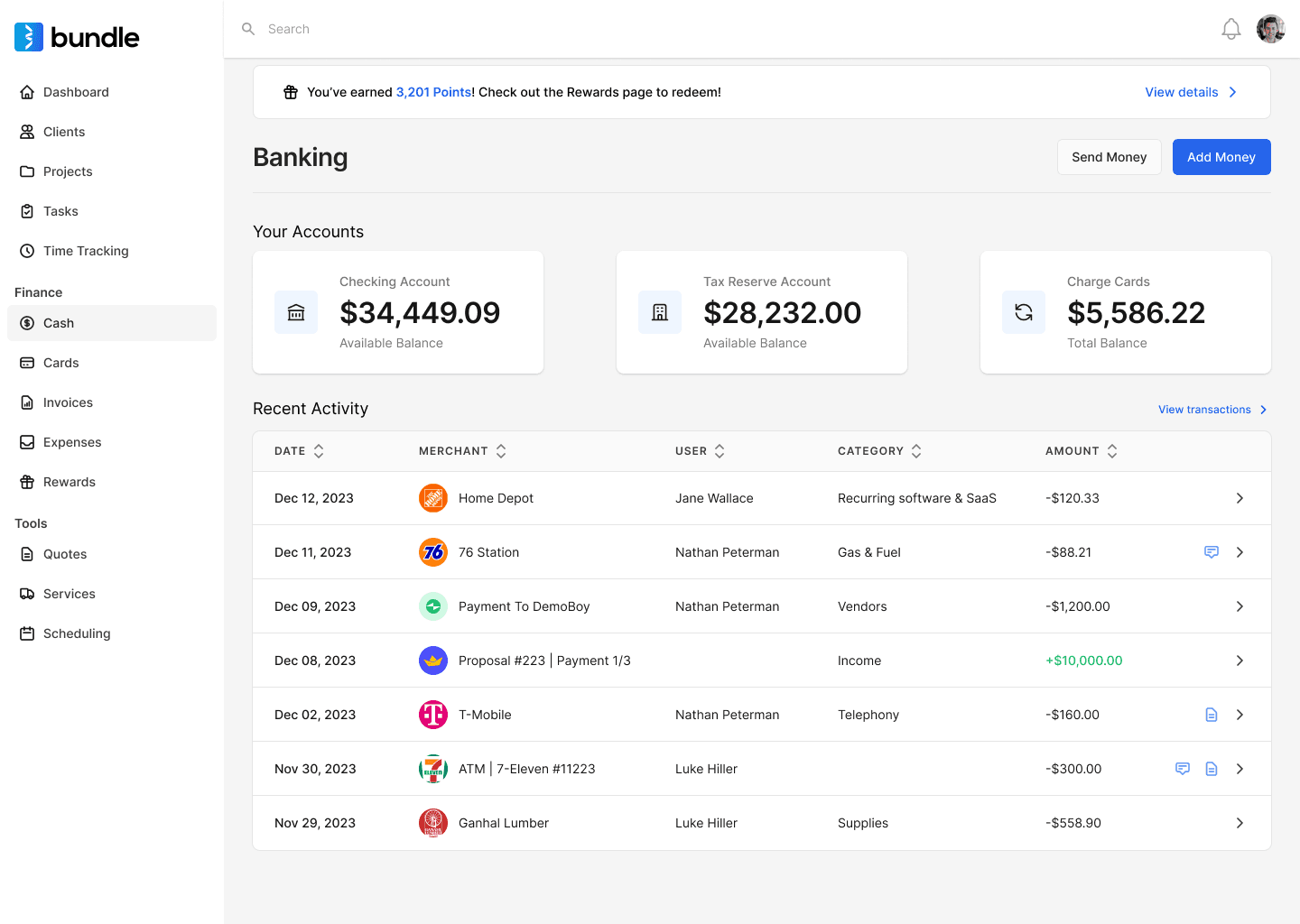Image resolution: width=1300 pixels, height=924 pixels.
Task: Open Invoices in the sidebar
Action: coord(68,402)
